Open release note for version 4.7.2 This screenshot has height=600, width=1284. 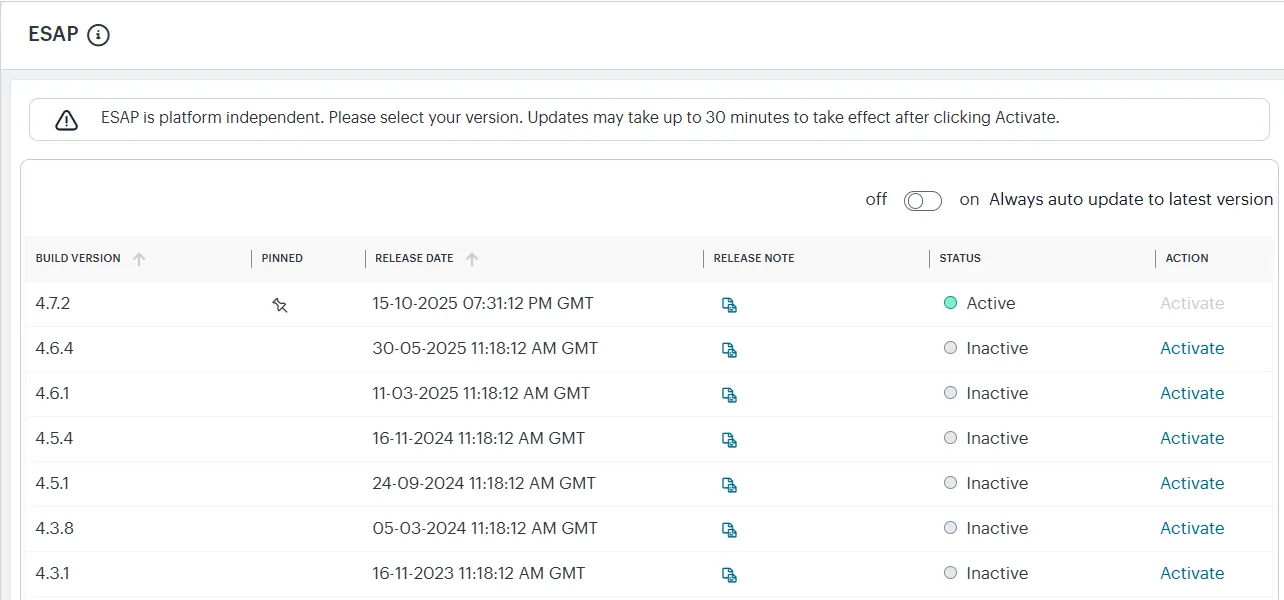[x=730, y=305]
